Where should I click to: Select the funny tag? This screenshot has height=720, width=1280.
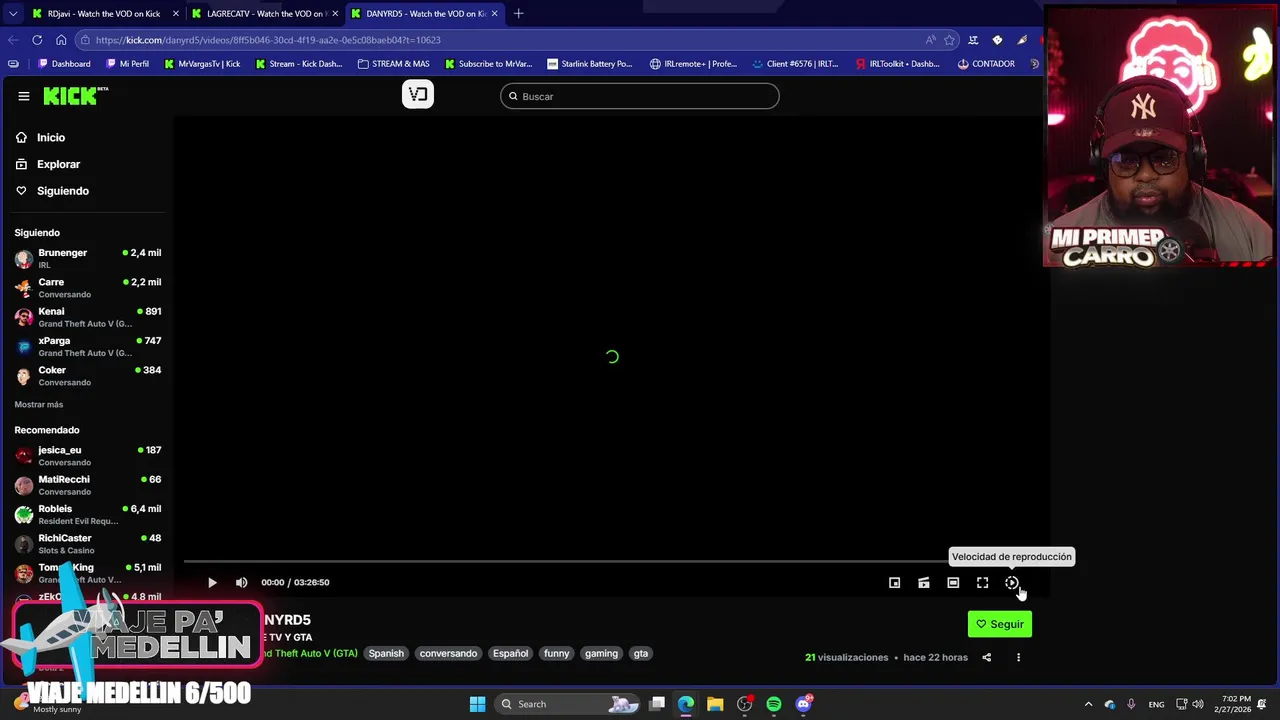click(x=556, y=653)
